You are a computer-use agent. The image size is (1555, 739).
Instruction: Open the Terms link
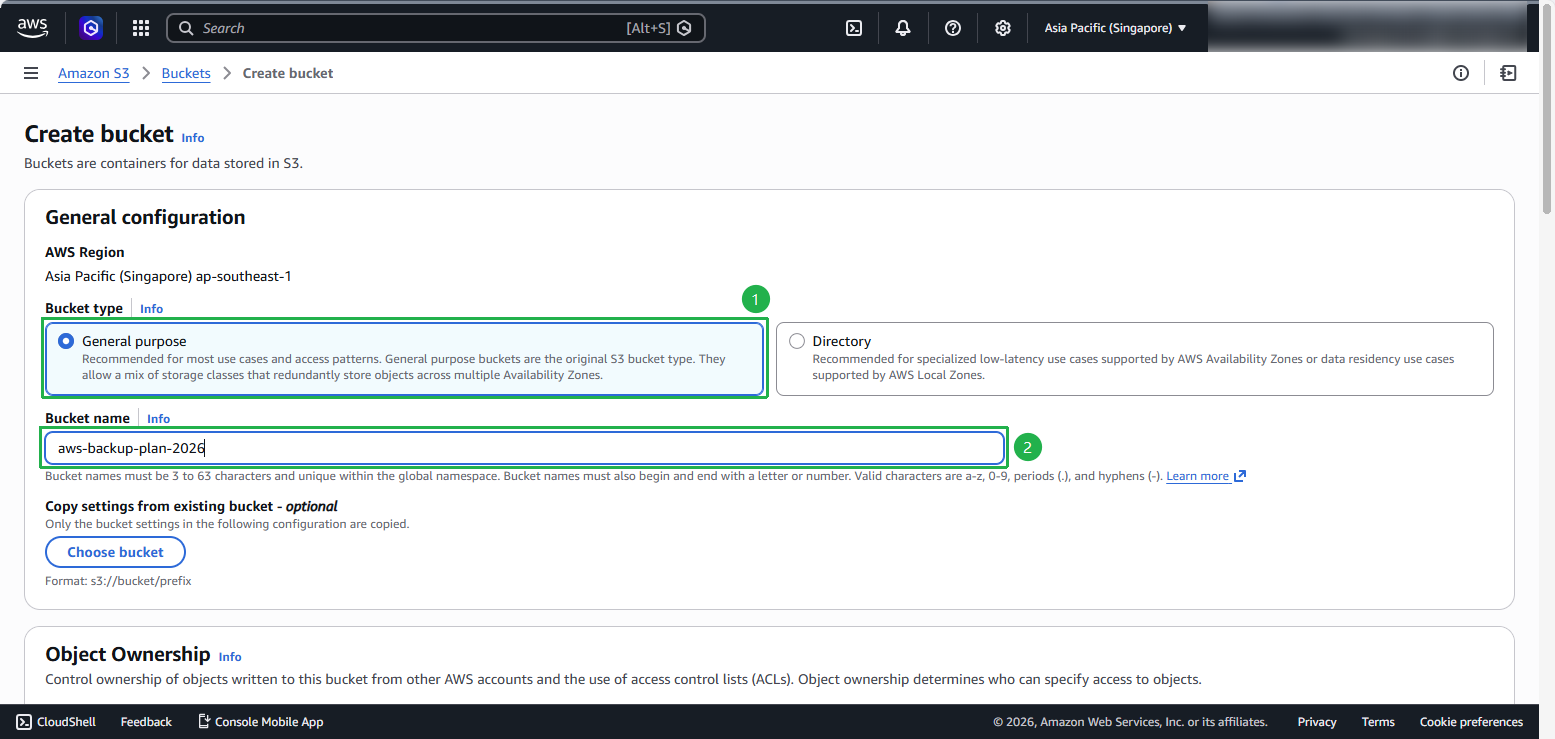1378,722
